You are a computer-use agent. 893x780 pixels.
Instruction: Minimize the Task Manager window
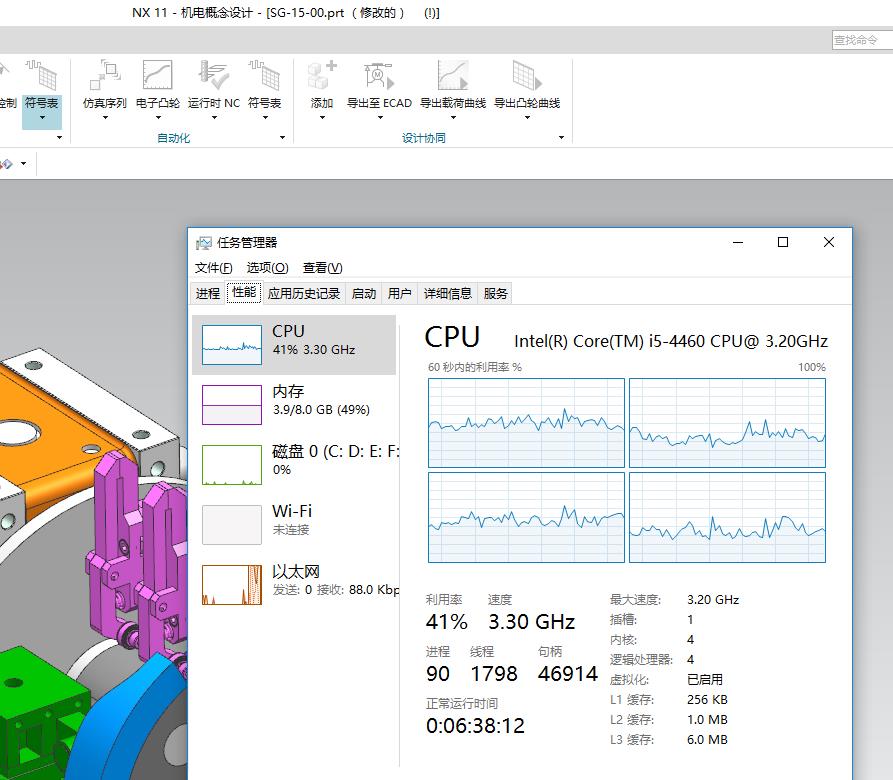pyautogui.click(x=738, y=242)
